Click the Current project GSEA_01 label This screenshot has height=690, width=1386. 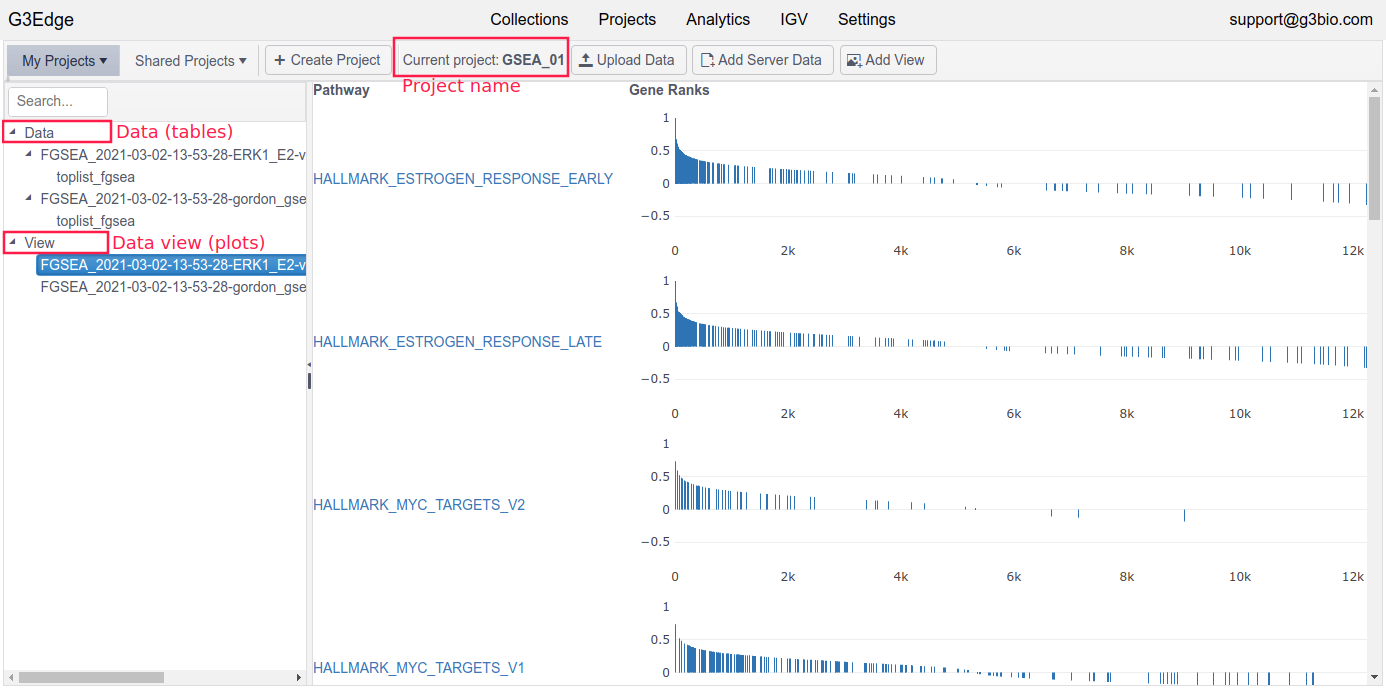(x=483, y=60)
